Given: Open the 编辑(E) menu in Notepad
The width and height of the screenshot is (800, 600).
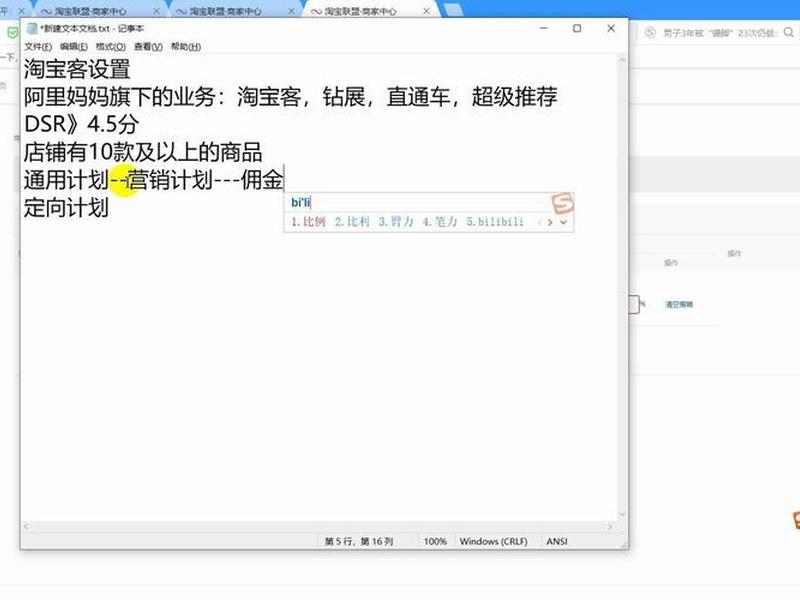Looking at the screenshot, I should pos(74,46).
